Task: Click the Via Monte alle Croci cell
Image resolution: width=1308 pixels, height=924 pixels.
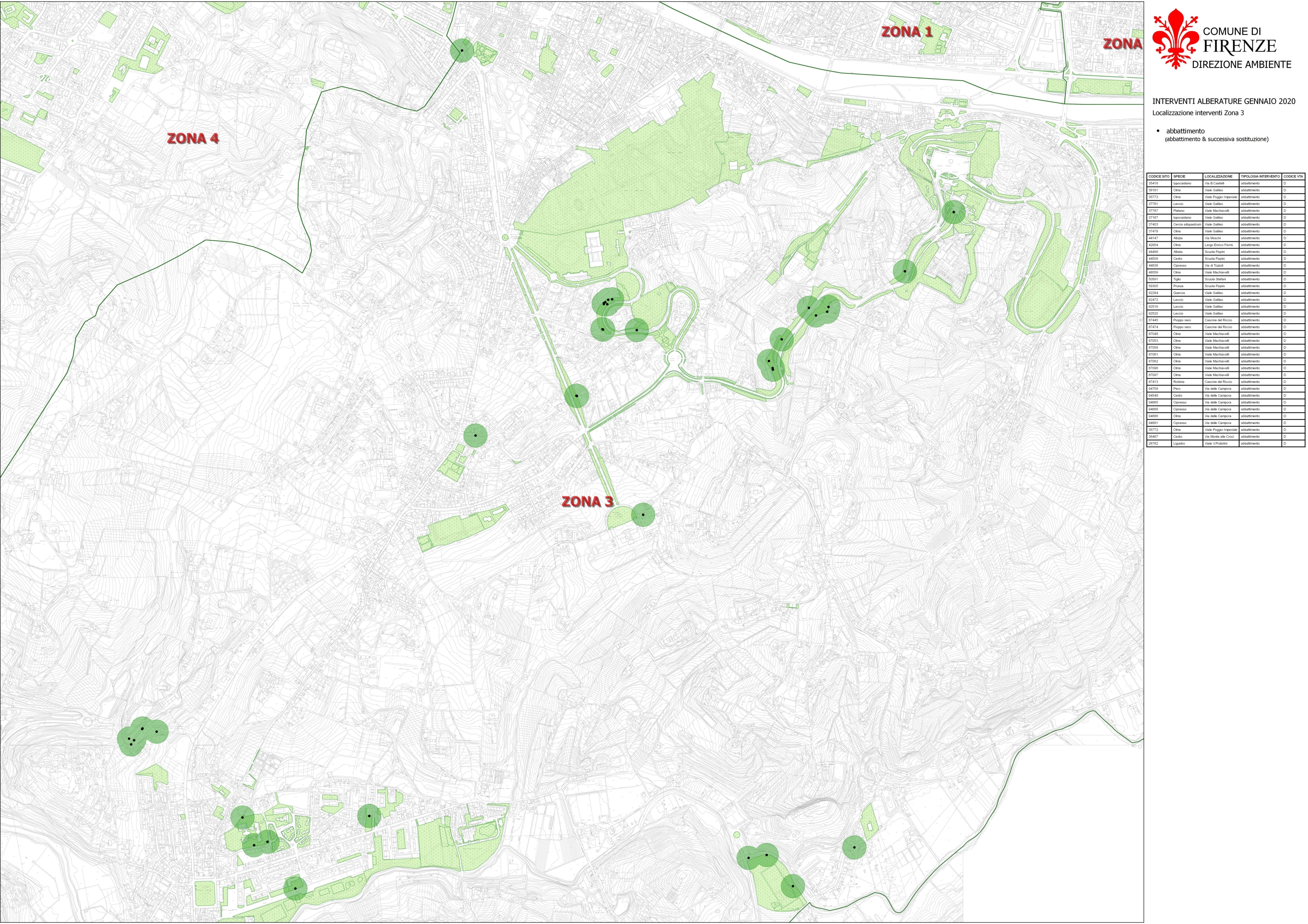Action: (1219, 436)
